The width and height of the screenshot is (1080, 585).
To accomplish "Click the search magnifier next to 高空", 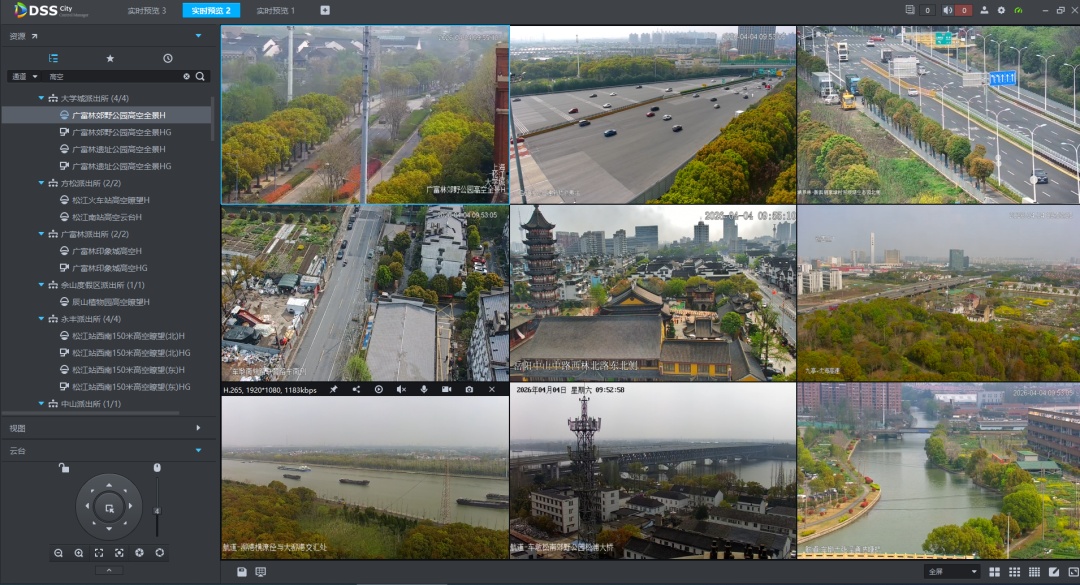I will point(200,77).
